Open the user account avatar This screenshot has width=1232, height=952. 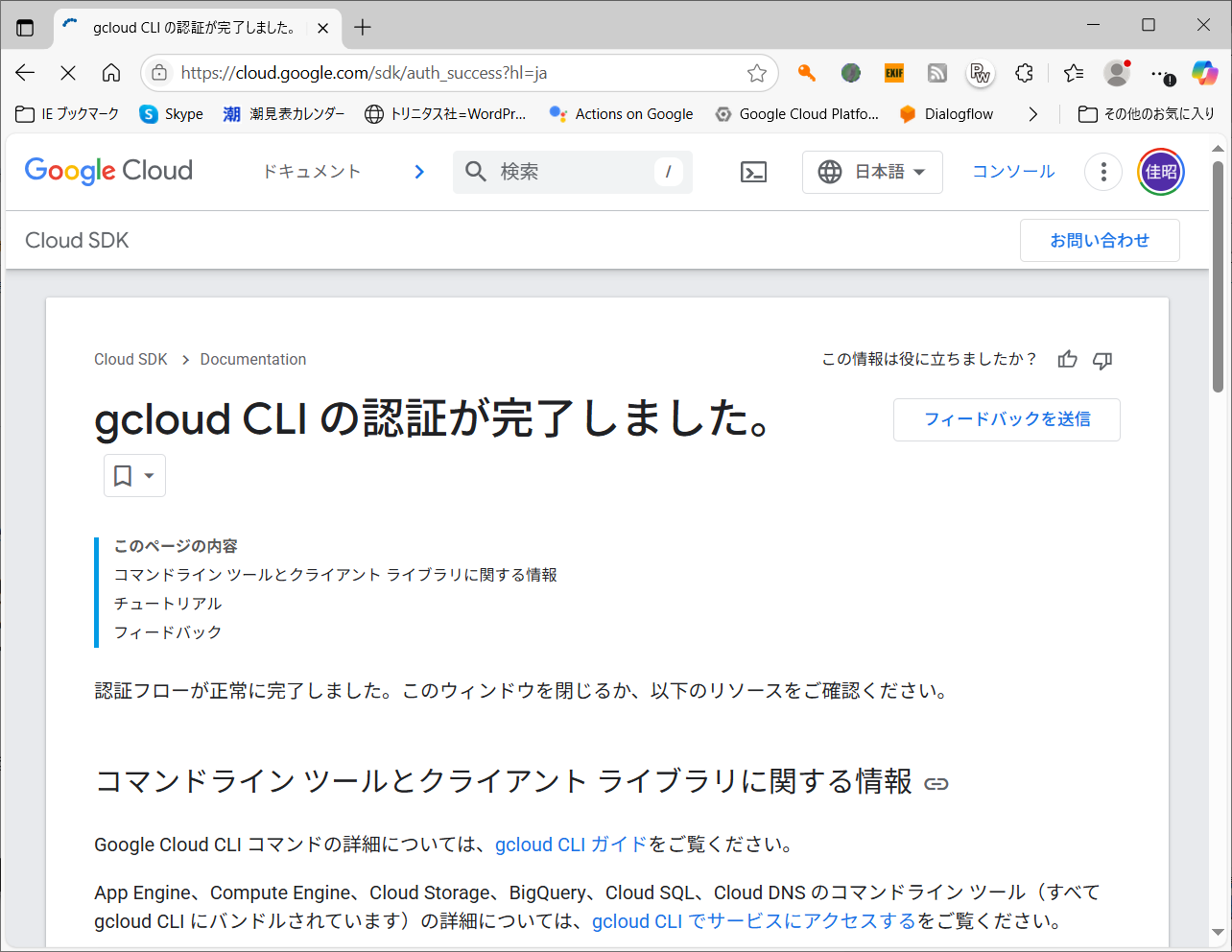[1161, 172]
